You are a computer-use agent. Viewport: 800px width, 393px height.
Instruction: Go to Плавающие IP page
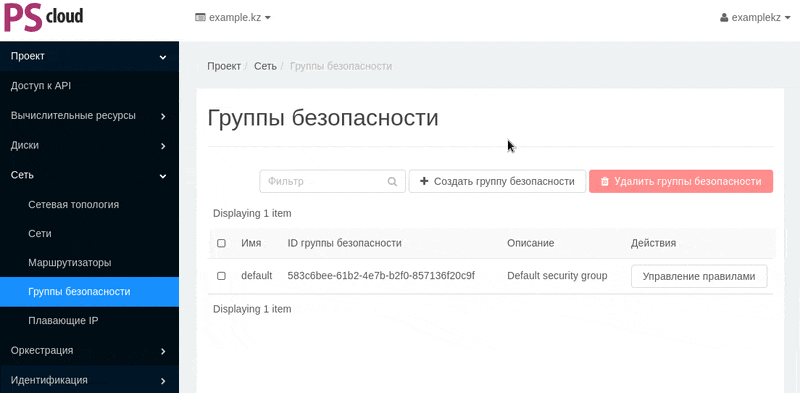pos(89,321)
